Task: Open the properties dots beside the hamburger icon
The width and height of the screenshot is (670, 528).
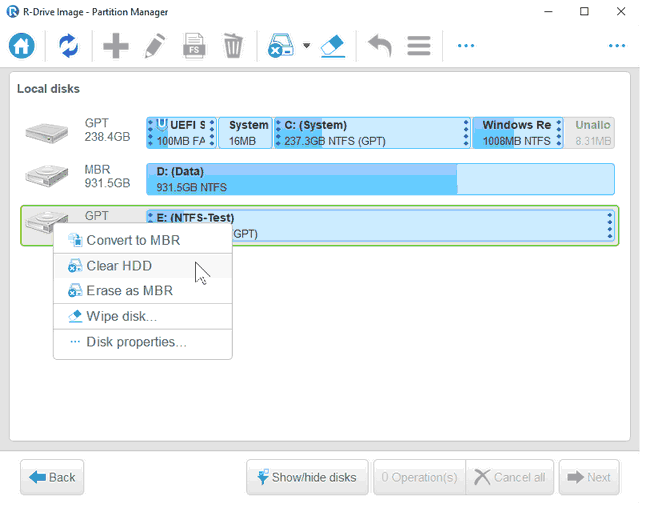Action: (466, 45)
